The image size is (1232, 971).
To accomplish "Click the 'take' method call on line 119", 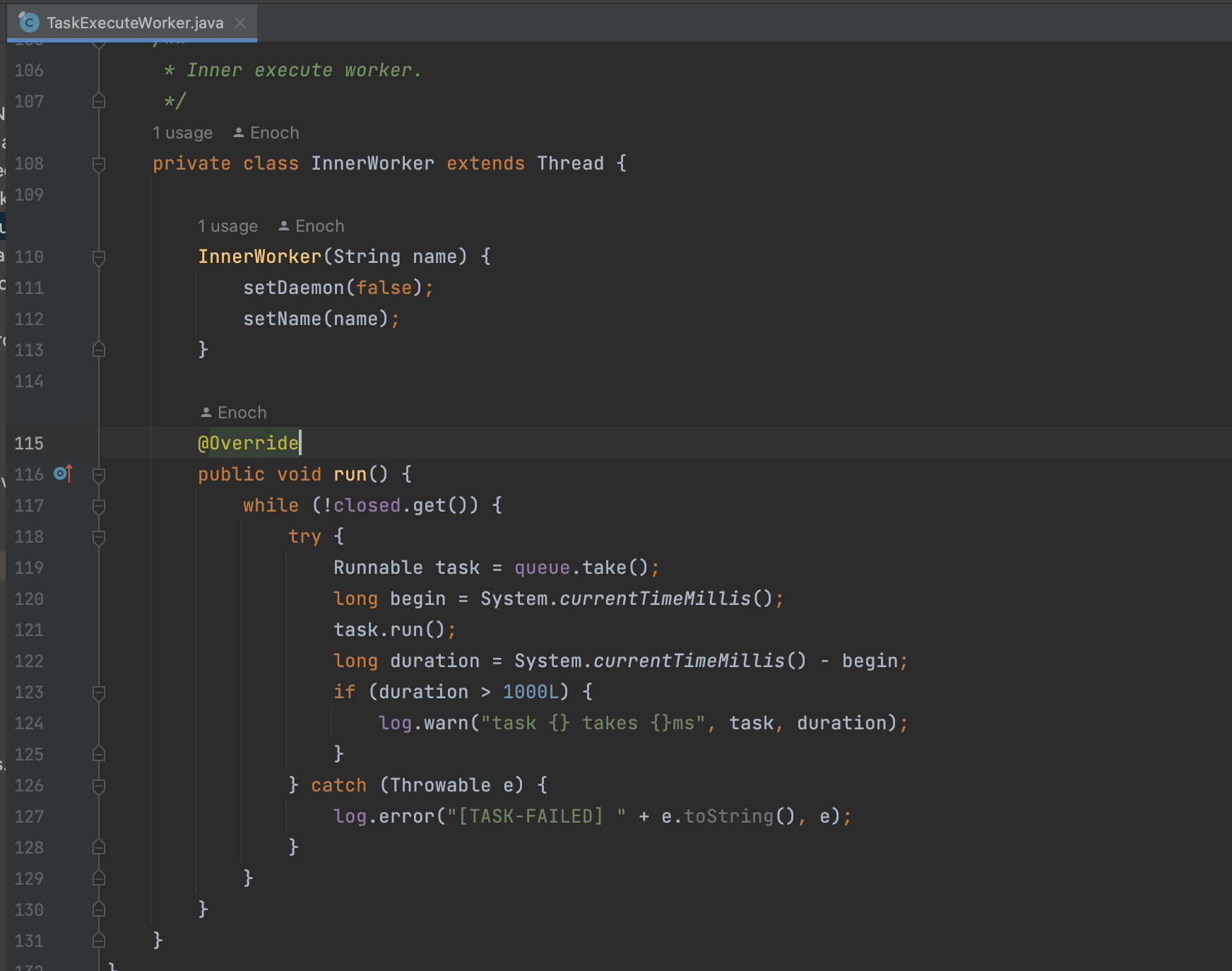I will (x=604, y=567).
